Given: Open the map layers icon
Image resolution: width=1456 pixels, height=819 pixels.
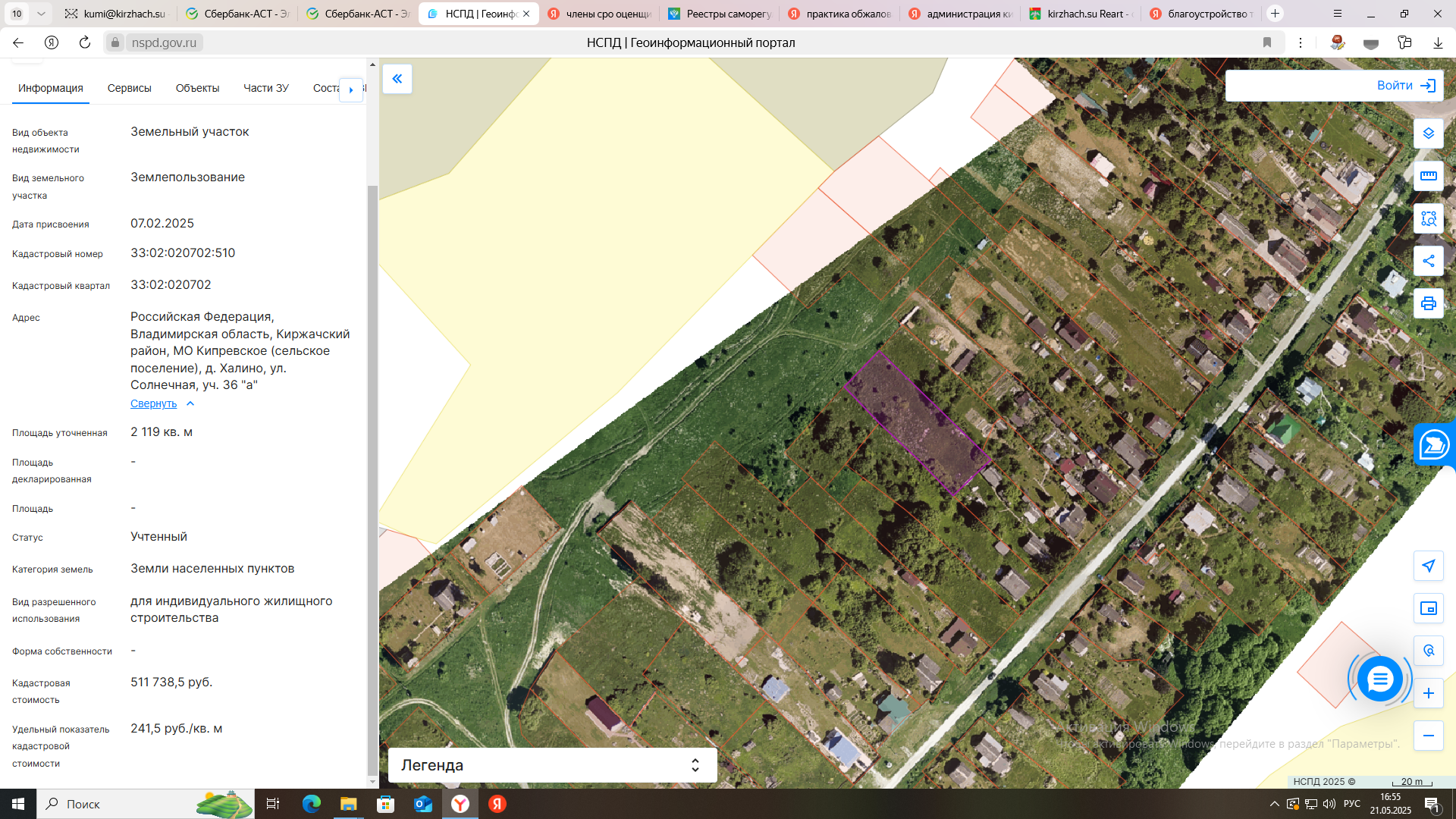Looking at the screenshot, I should click(1428, 133).
